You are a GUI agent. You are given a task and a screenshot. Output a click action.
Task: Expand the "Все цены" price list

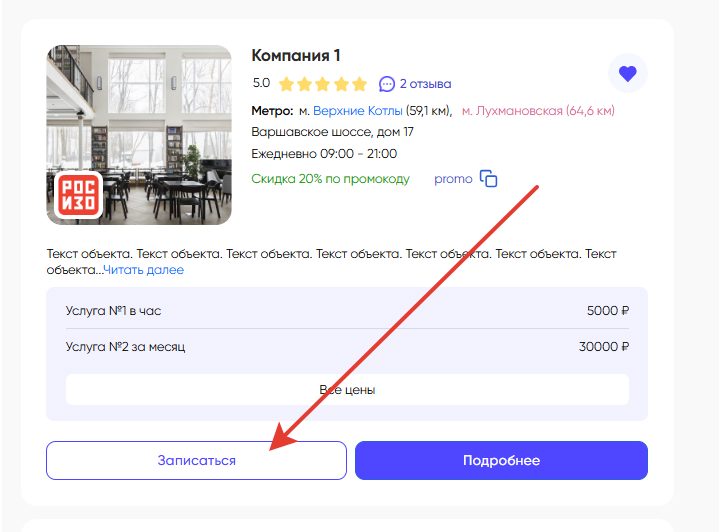[x=347, y=389]
